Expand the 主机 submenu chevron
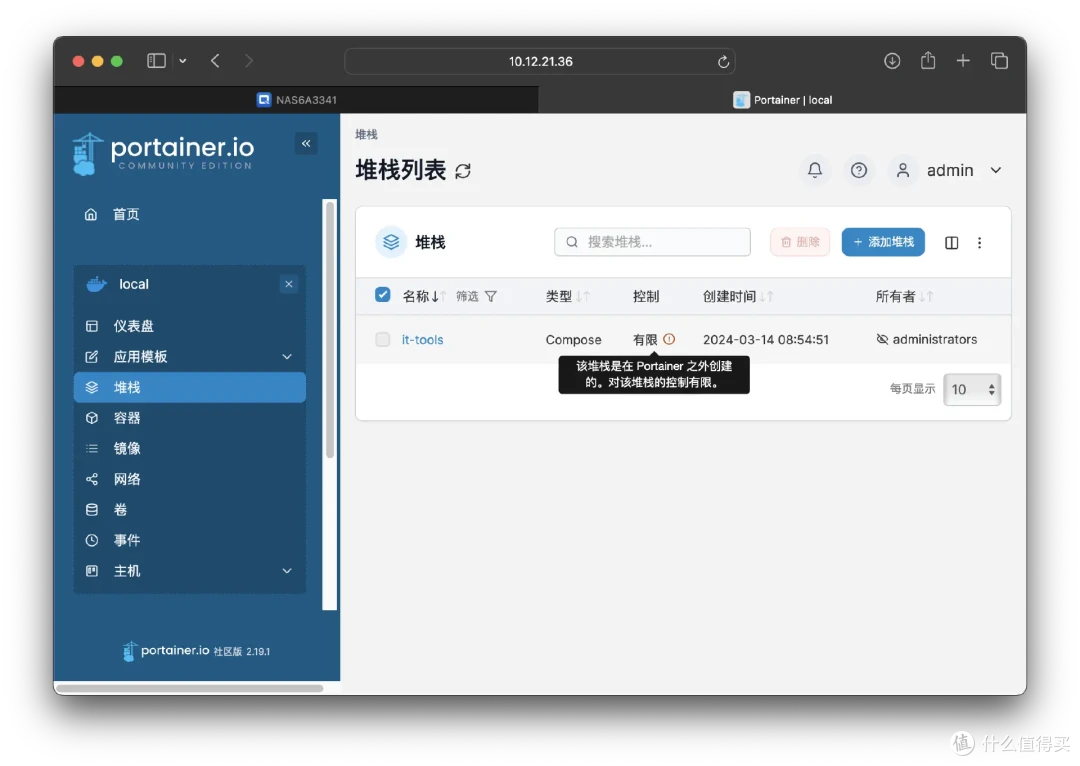This screenshot has width=1080, height=766. [287, 571]
